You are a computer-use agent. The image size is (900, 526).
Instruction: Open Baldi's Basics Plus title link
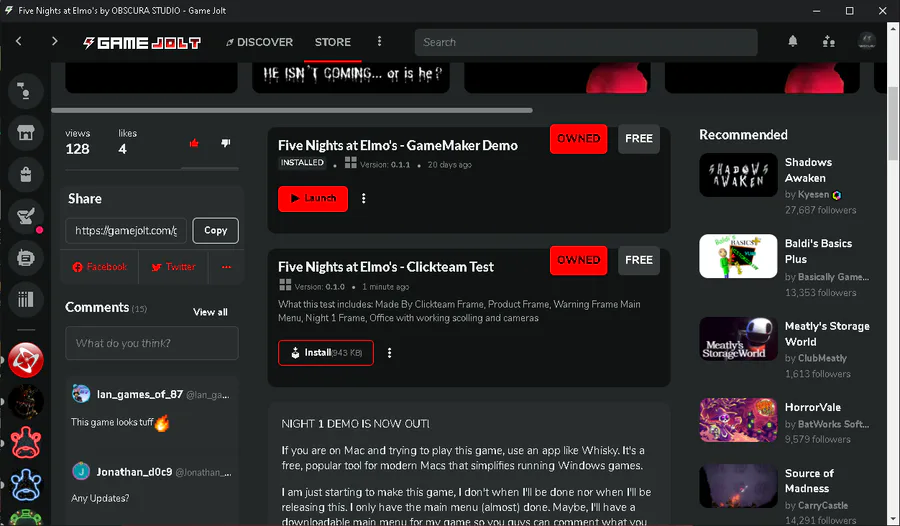818,251
